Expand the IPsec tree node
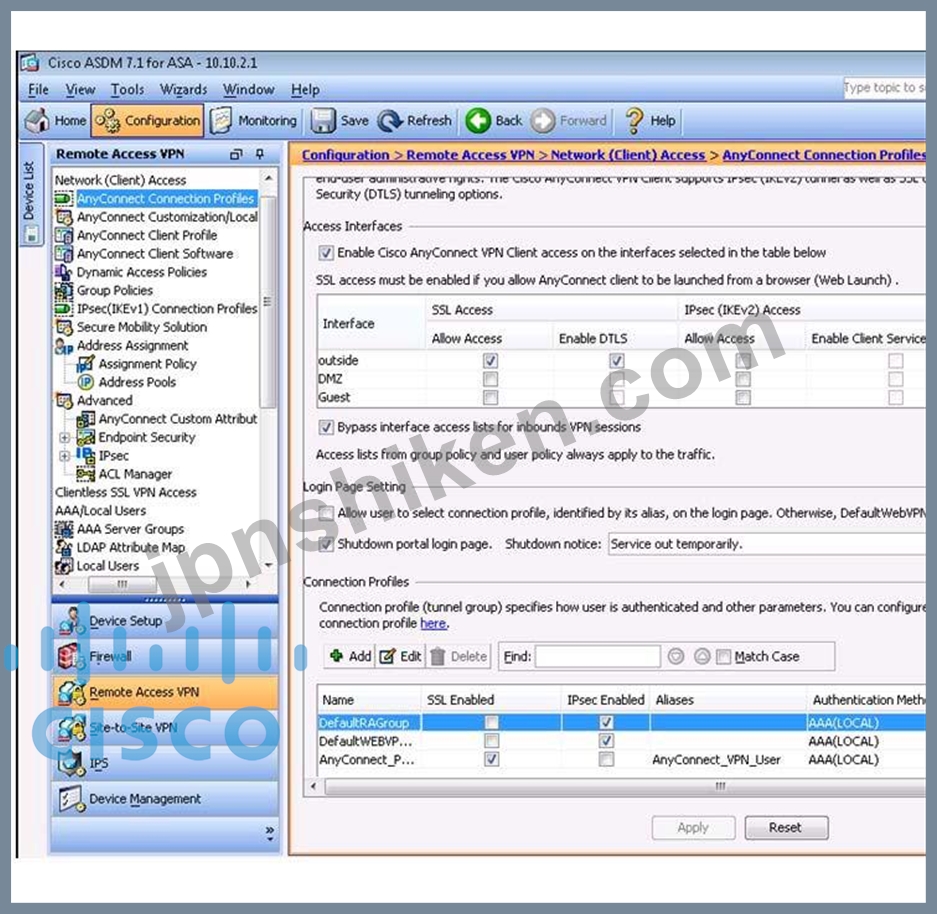The height and width of the screenshot is (914, 937). pyautogui.click(x=65, y=456)
